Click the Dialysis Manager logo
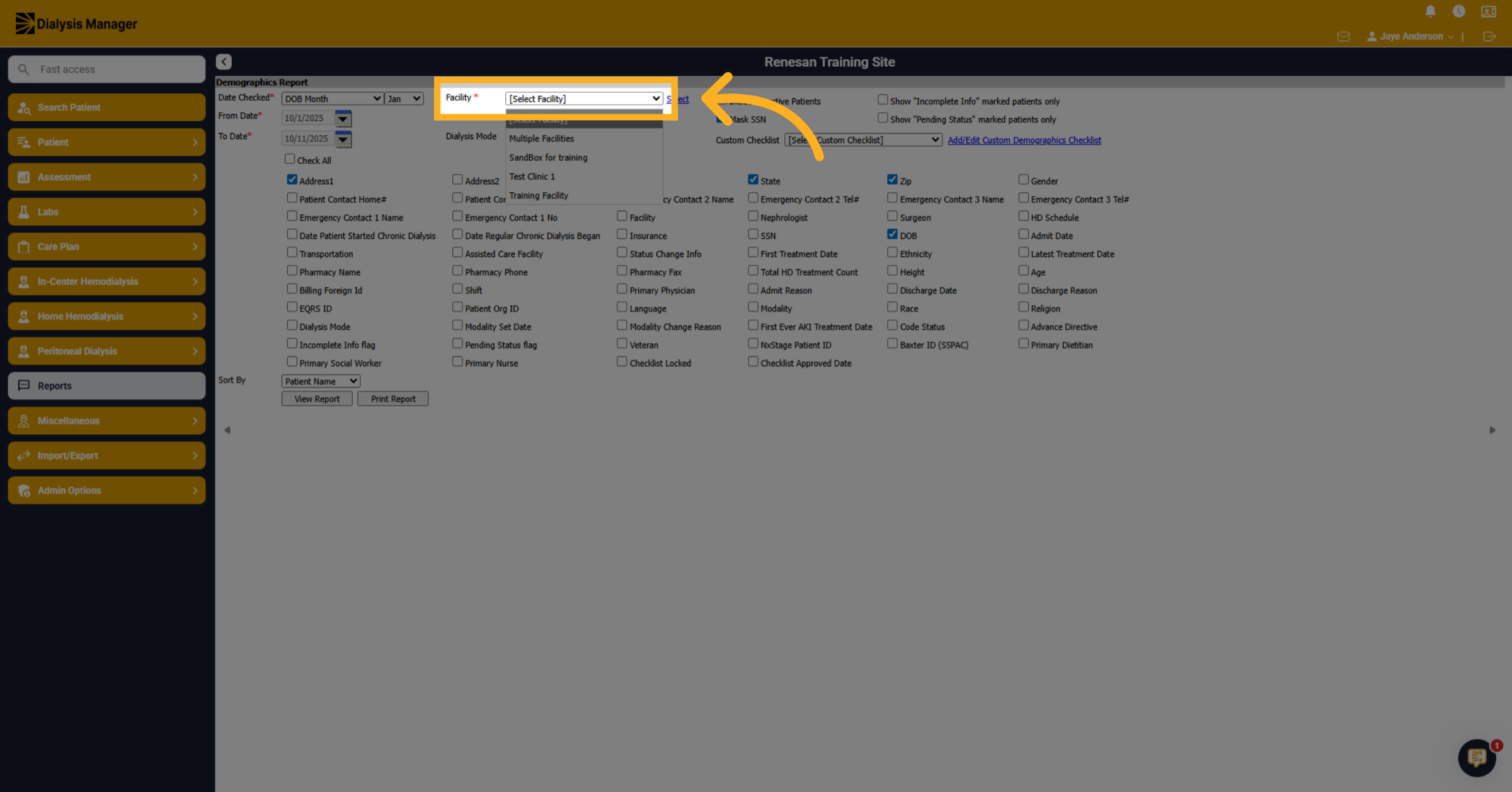 pyautogui.click(x=76, y=24)
